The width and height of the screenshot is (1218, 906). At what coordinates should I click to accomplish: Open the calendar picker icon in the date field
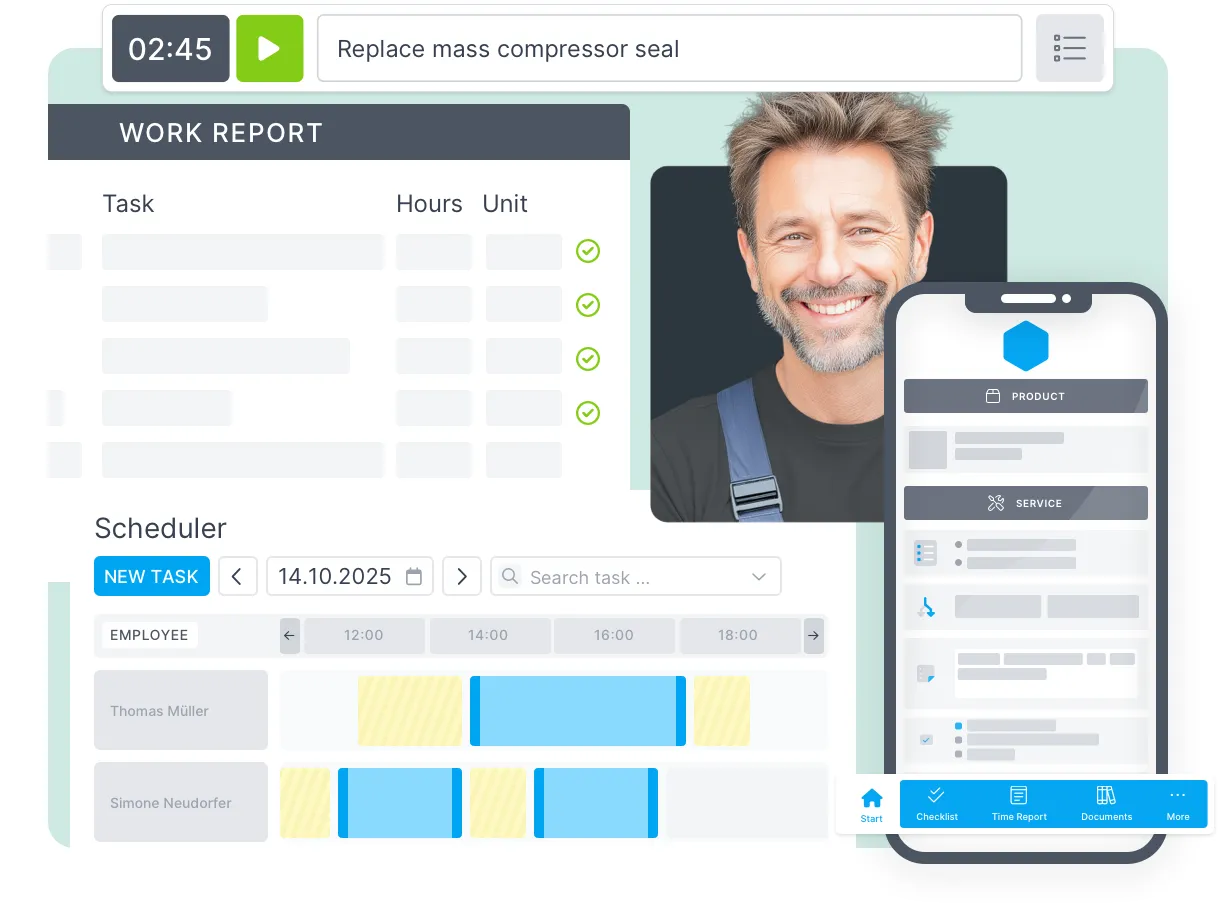coord(414,577)
